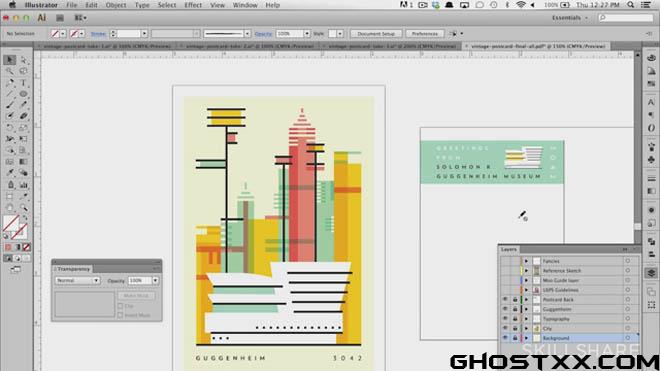Click the control bar Opacity input field
This screenshot has width=660, height=371.
pos(289,33)
